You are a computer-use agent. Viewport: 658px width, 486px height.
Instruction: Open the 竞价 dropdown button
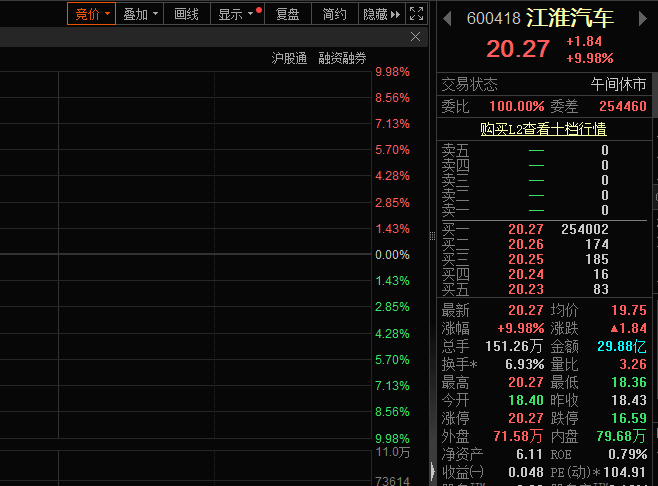[91, 14]
